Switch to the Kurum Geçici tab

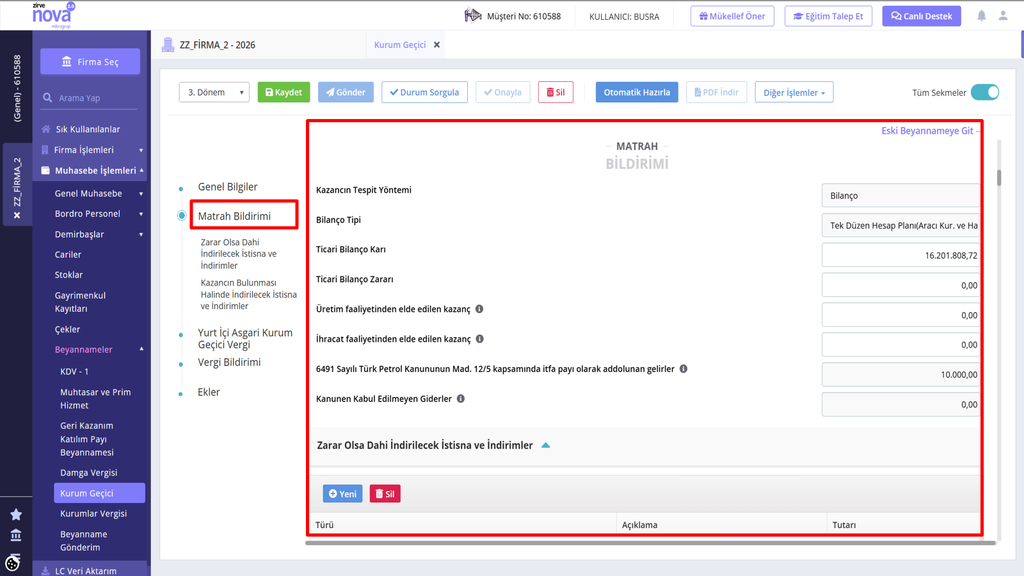click(x=400, y=44)
